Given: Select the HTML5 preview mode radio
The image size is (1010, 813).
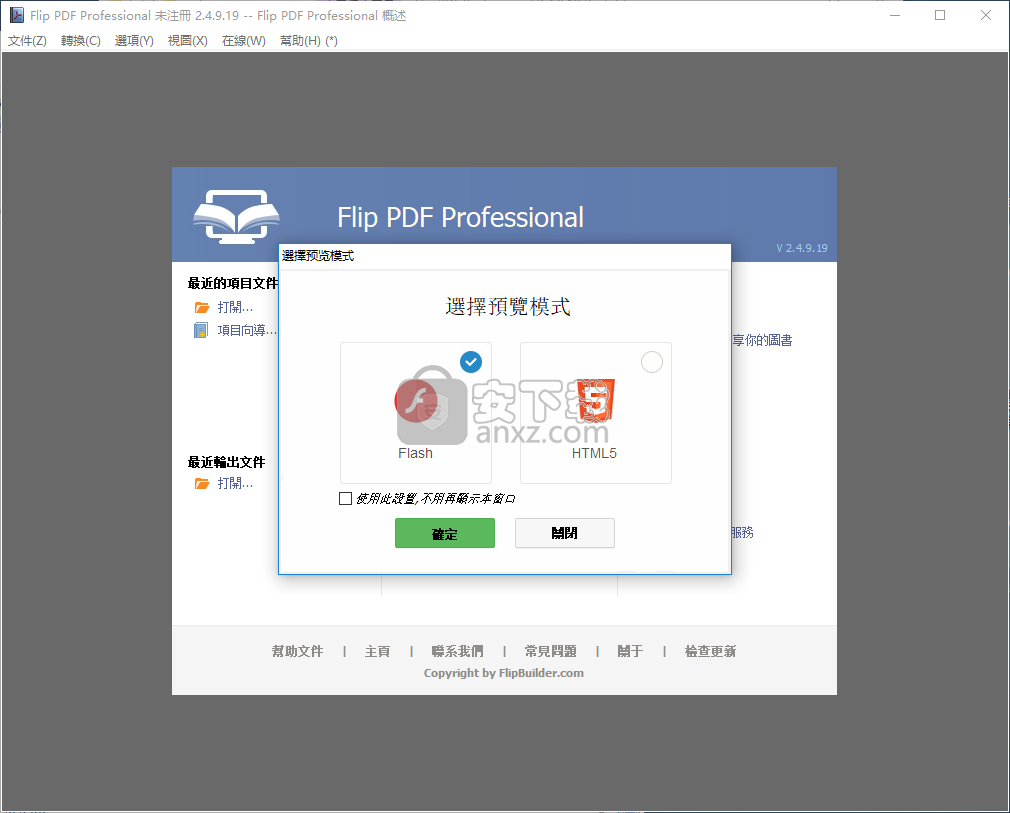Looking at the screenshot, I should 652,362.
